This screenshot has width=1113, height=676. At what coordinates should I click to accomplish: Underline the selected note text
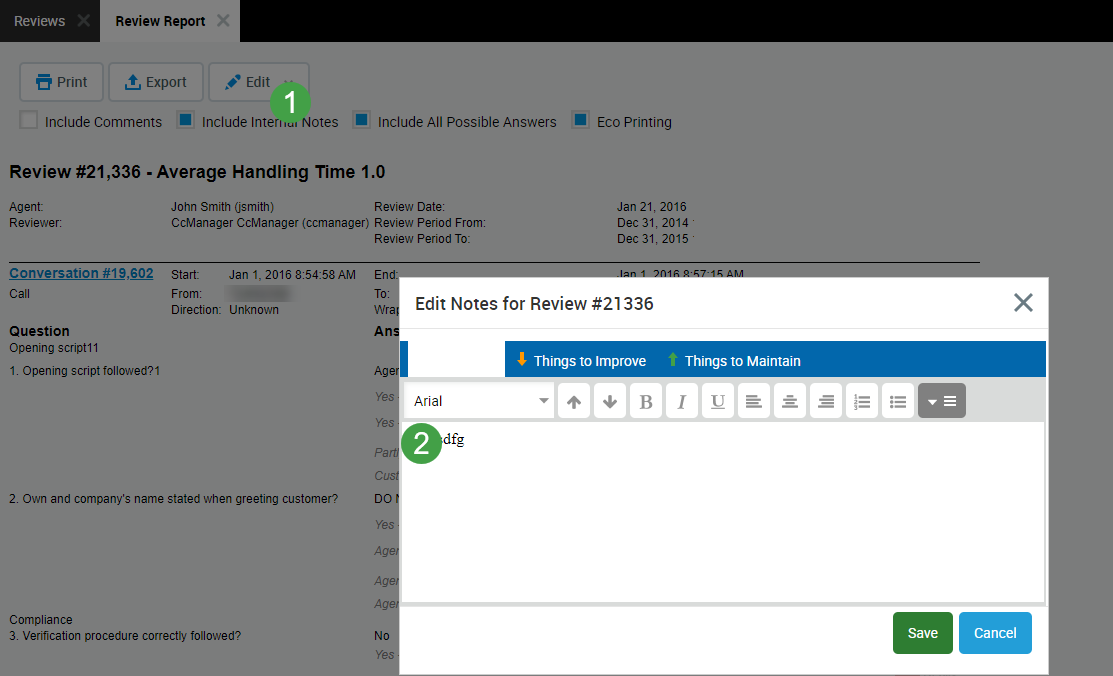tap(718, 401)
